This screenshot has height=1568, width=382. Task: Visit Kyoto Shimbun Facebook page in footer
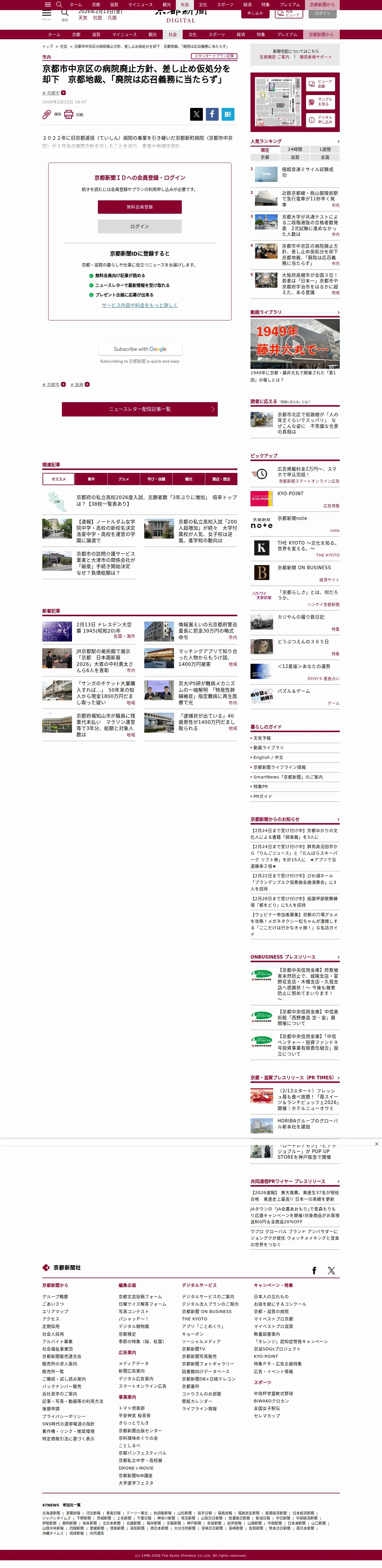(314, 1270)
